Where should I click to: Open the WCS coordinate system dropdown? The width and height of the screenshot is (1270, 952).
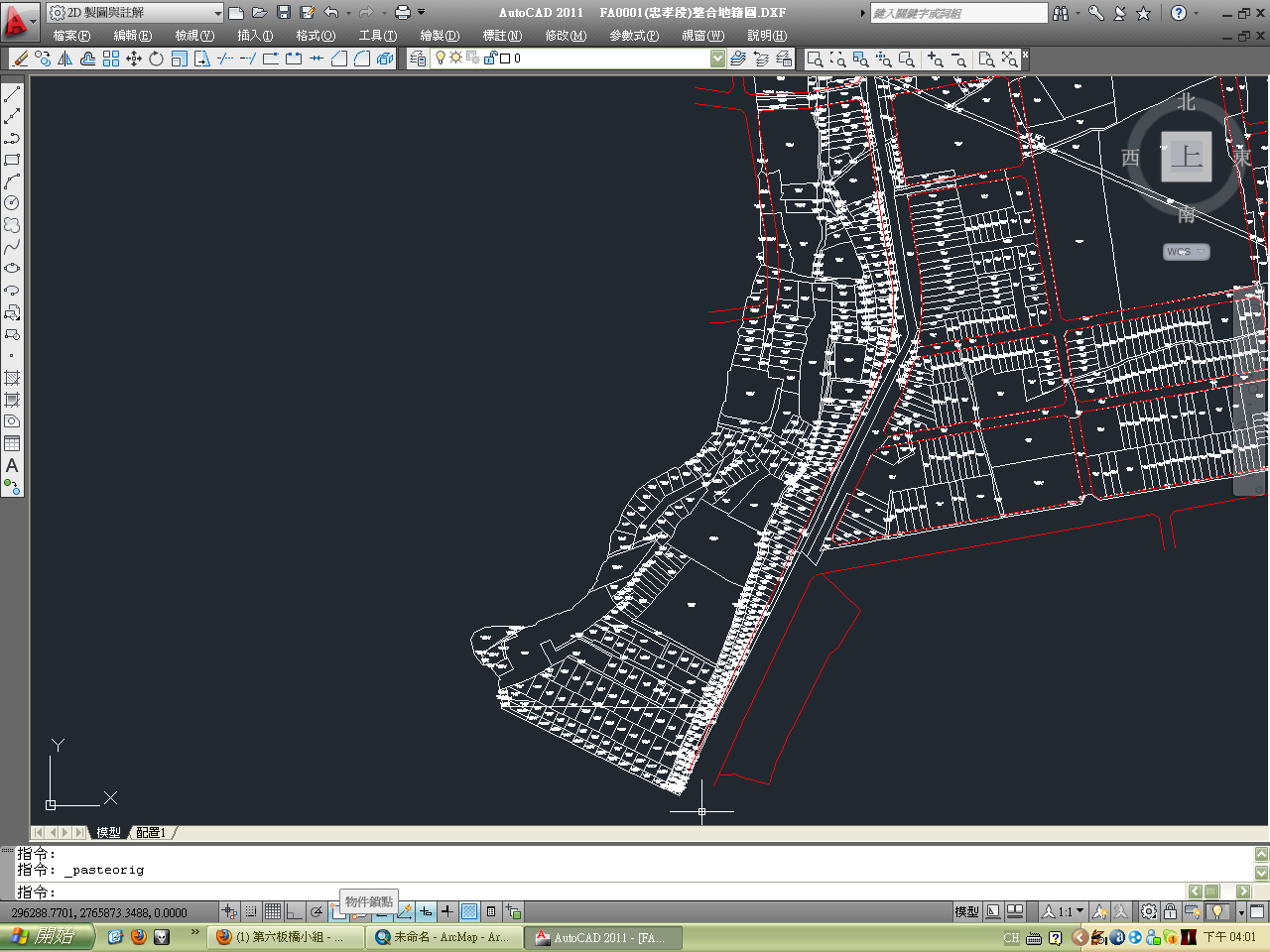[1187, 252]
